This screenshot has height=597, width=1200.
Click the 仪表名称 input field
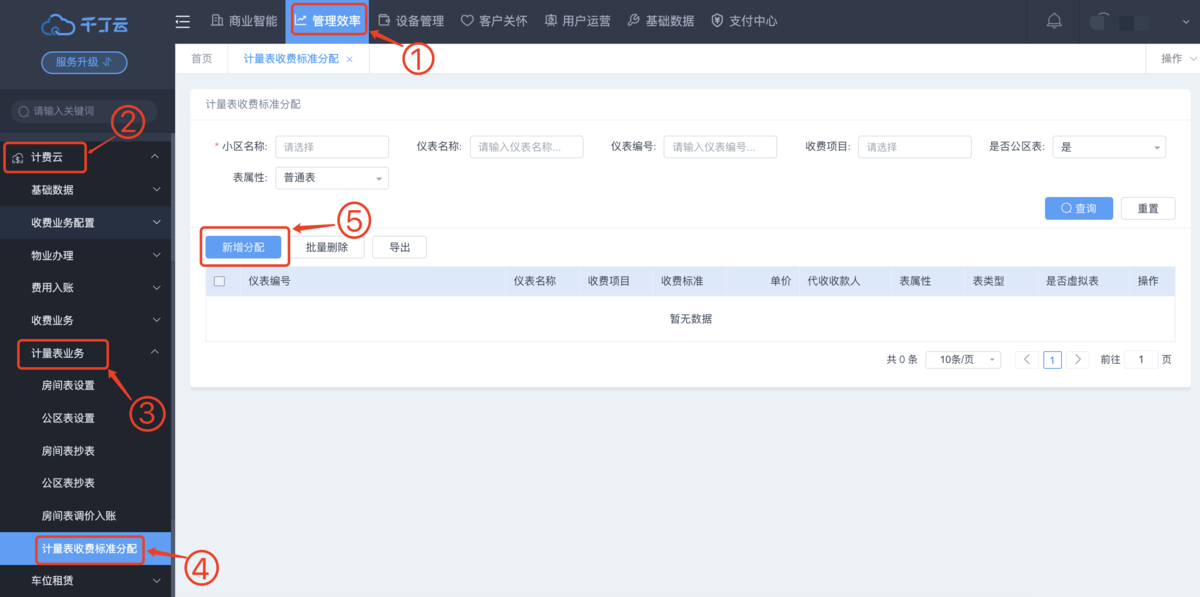click(x=527, y=147)
